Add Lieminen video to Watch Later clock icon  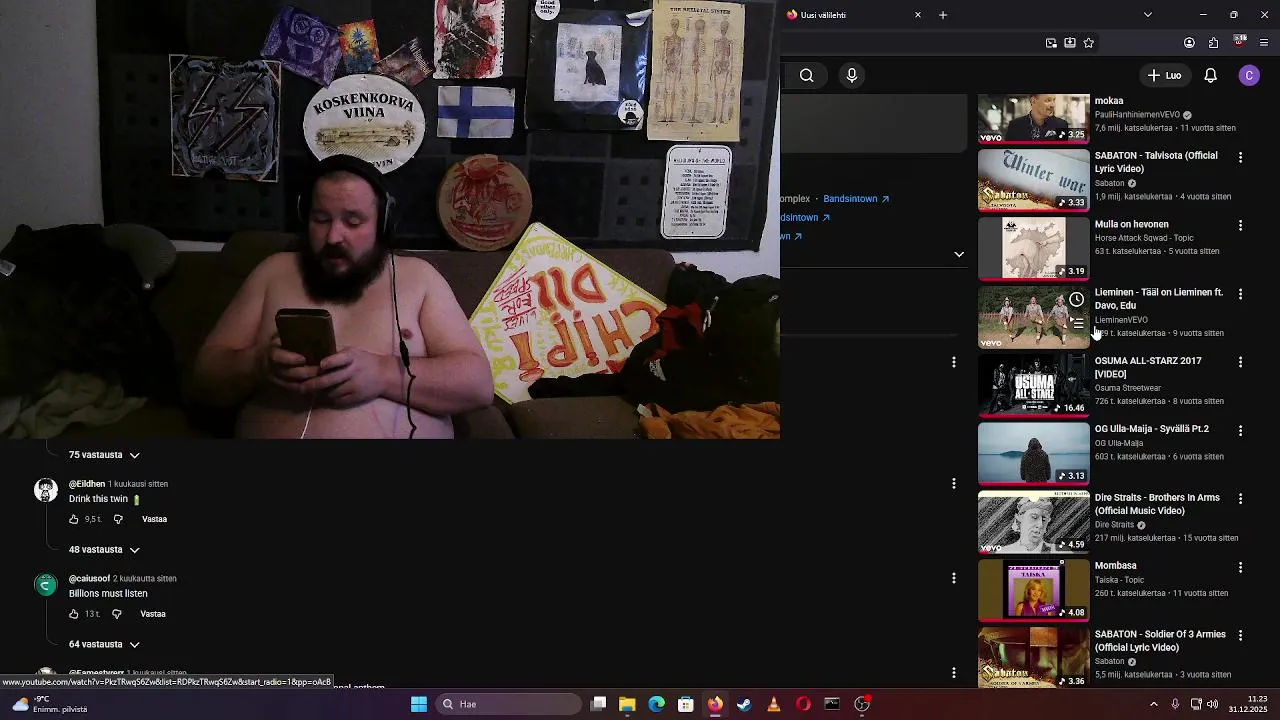pos(1076,299)
